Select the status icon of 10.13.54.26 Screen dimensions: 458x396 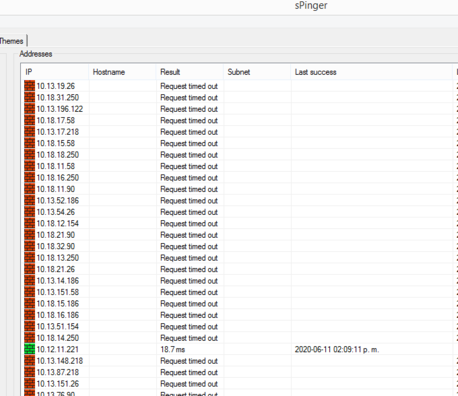point(29,212)
